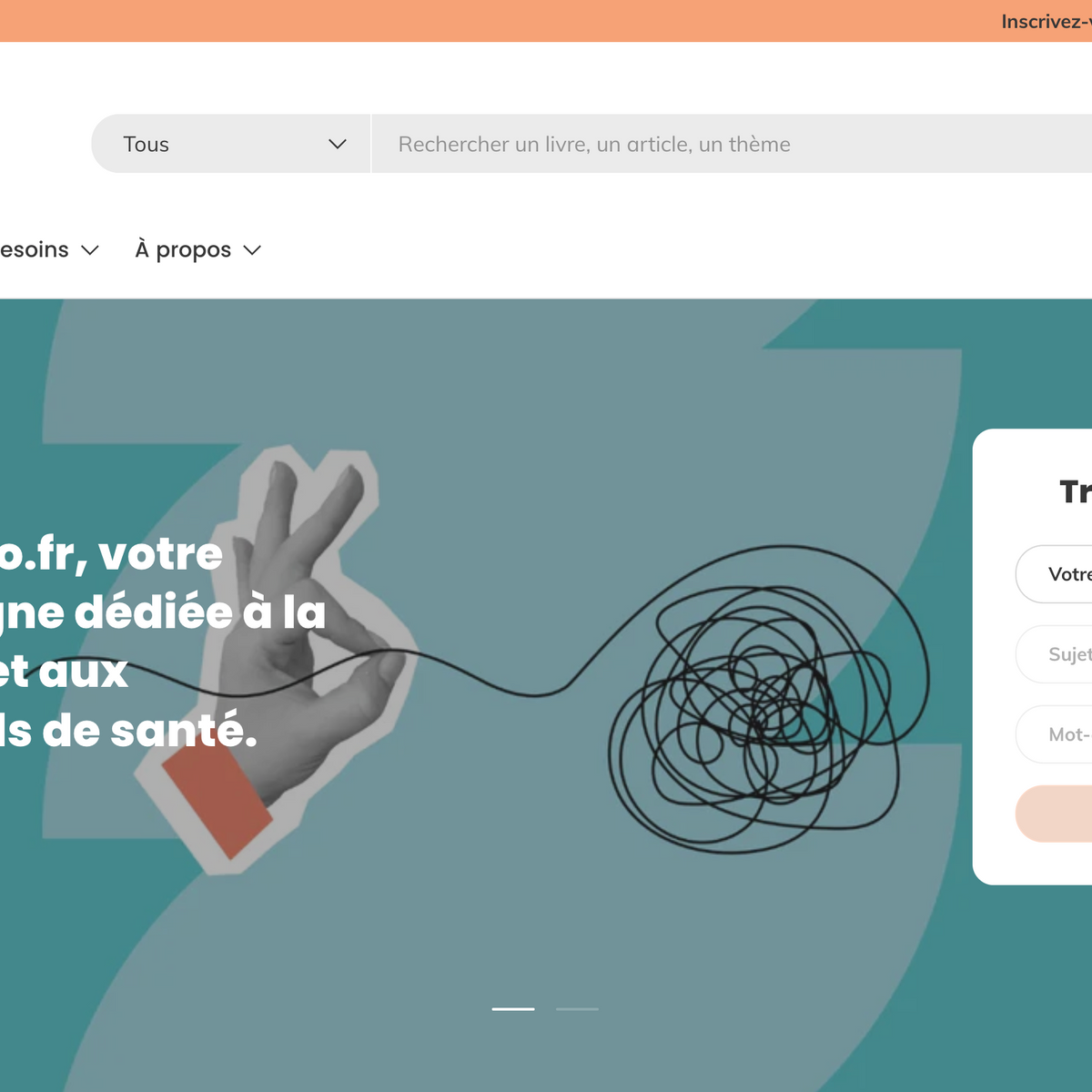Click the Sujet field in the form
1092x1092 pixels.
[x=1054, y=654]
